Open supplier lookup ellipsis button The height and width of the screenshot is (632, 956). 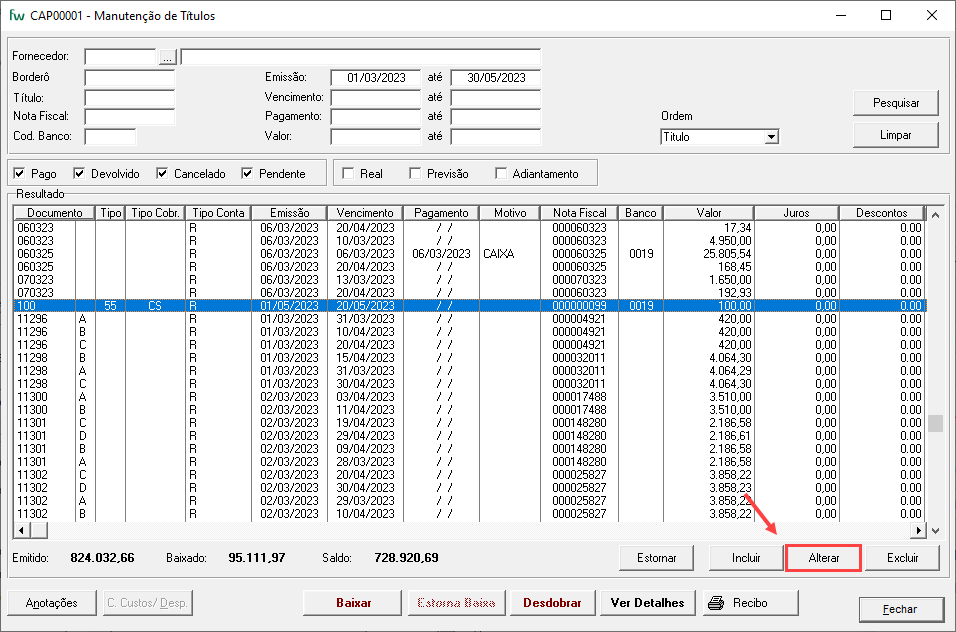coord(167,57)
